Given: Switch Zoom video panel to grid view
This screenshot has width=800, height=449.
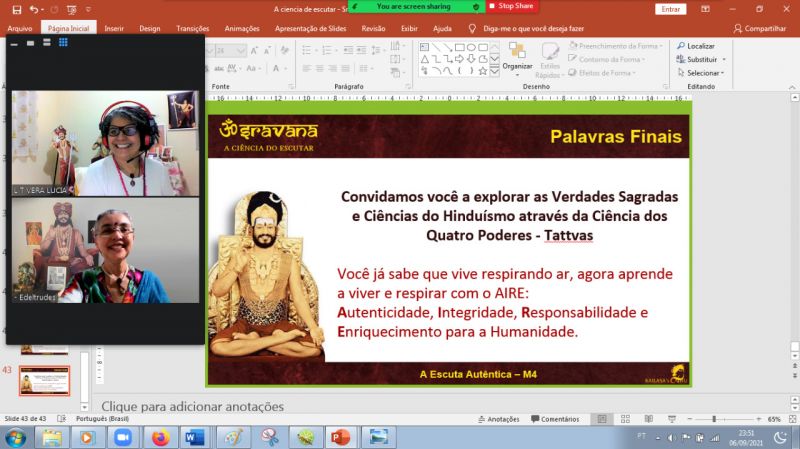Looking at the screenshot, I should tap(63, 42).
